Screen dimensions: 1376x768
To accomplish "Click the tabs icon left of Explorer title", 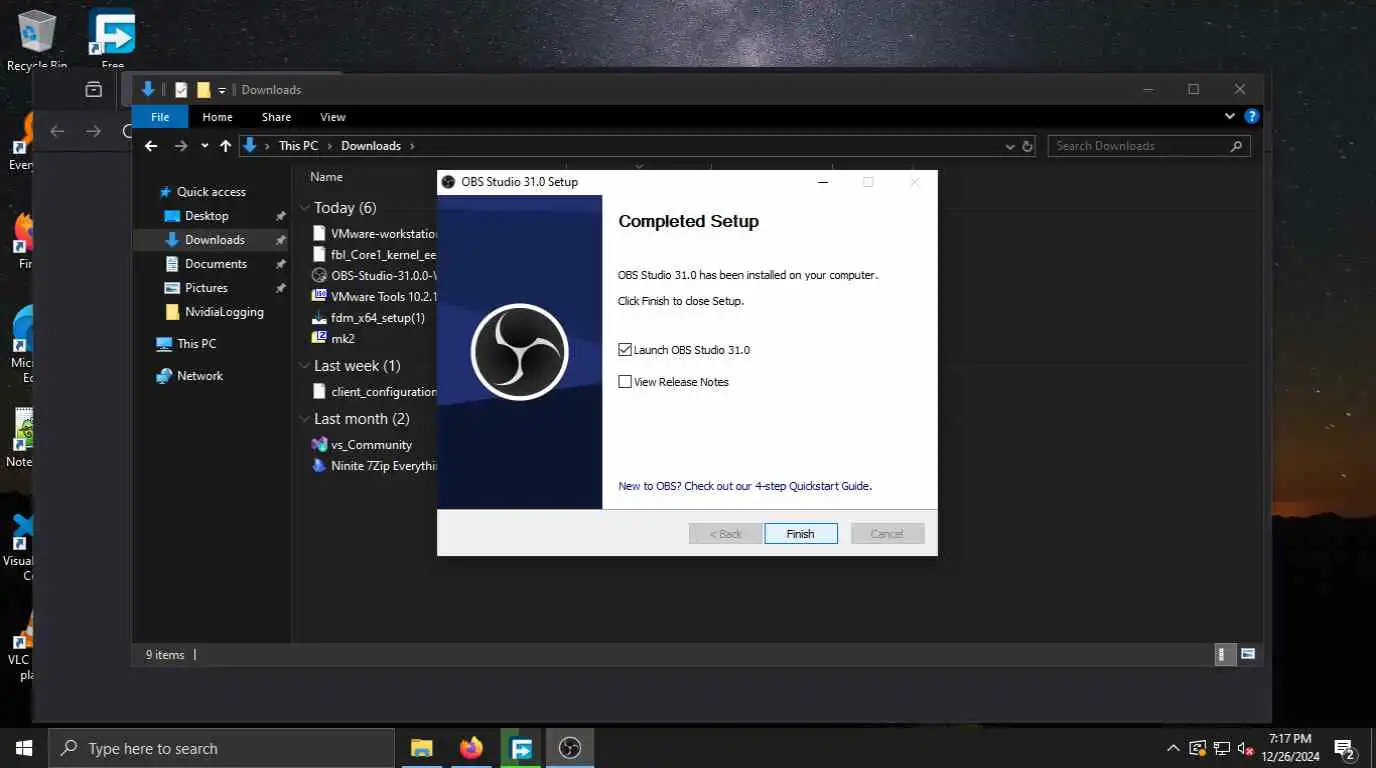I will pyautogui.click(x=93, y=89).
